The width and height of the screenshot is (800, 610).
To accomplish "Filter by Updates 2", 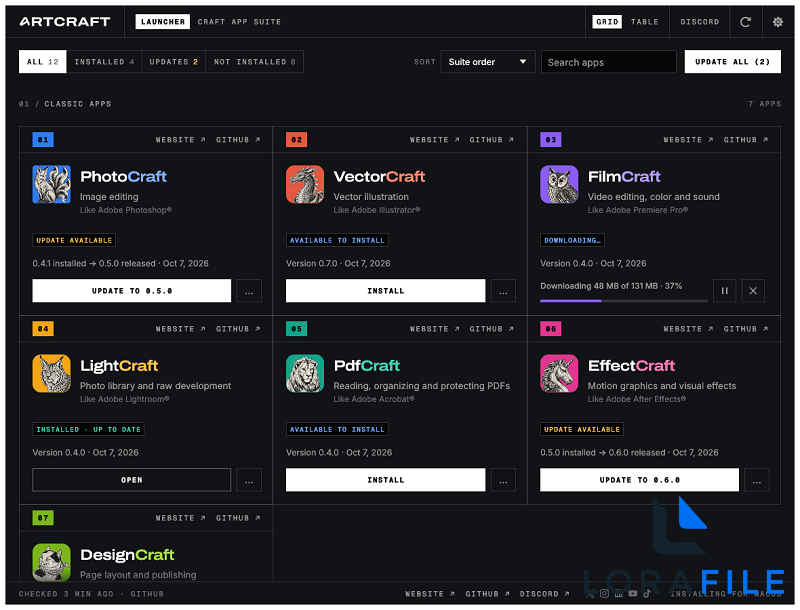I will pyautogui.click(x=173, y=62).
